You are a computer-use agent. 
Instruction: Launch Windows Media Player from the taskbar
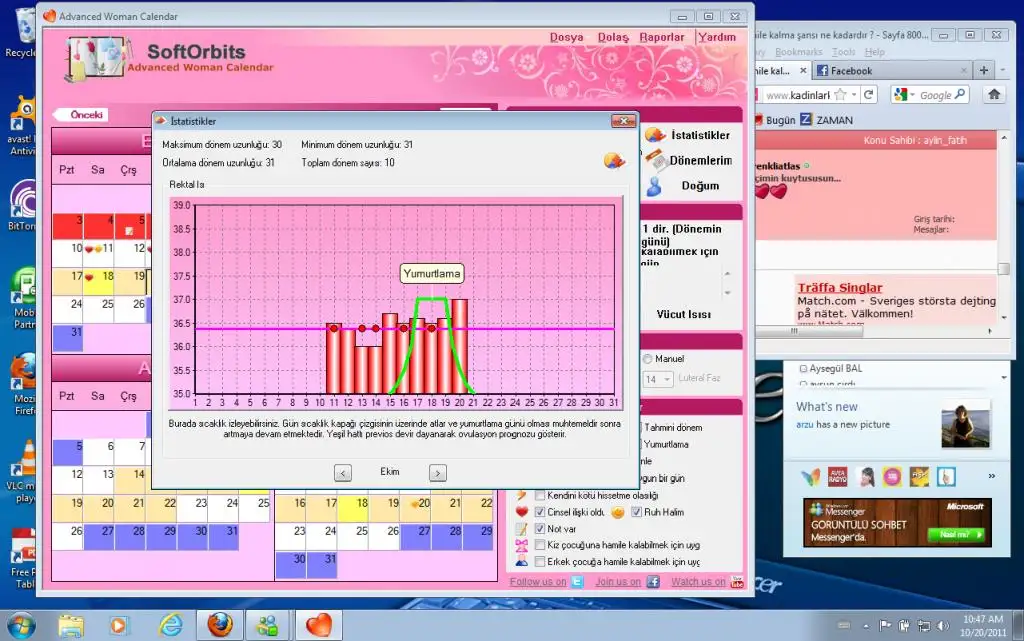(118, 625)
